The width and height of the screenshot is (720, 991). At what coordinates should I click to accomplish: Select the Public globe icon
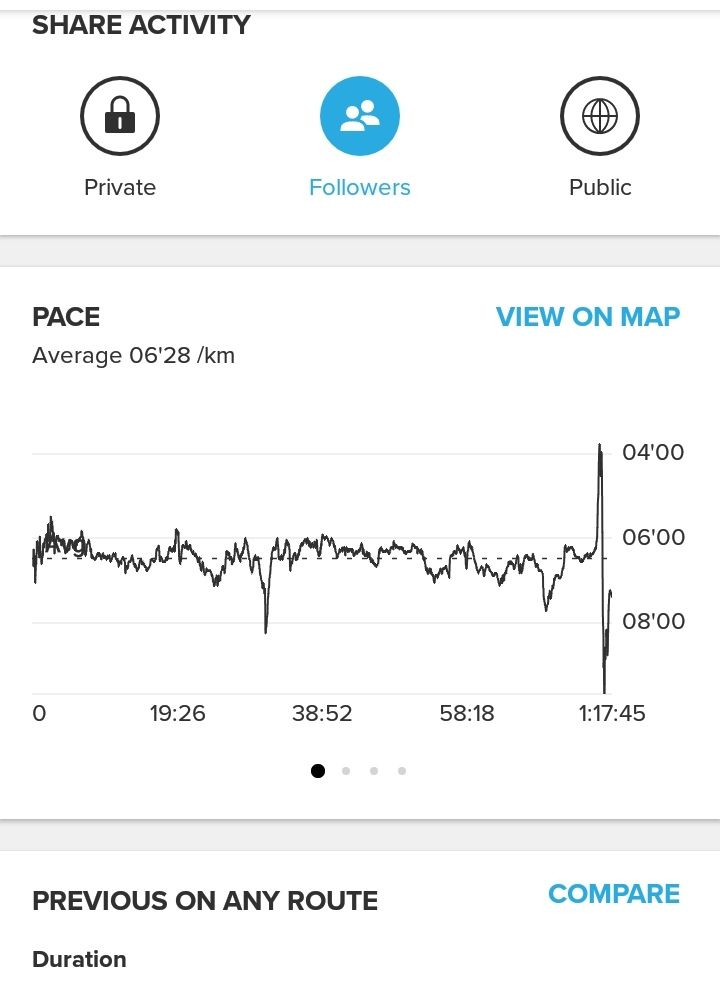click(x=600, y=116)
